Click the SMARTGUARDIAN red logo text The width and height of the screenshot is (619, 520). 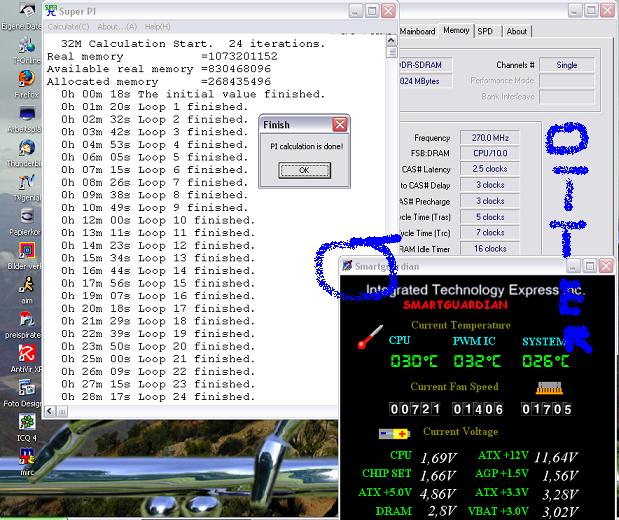point(455,305)
